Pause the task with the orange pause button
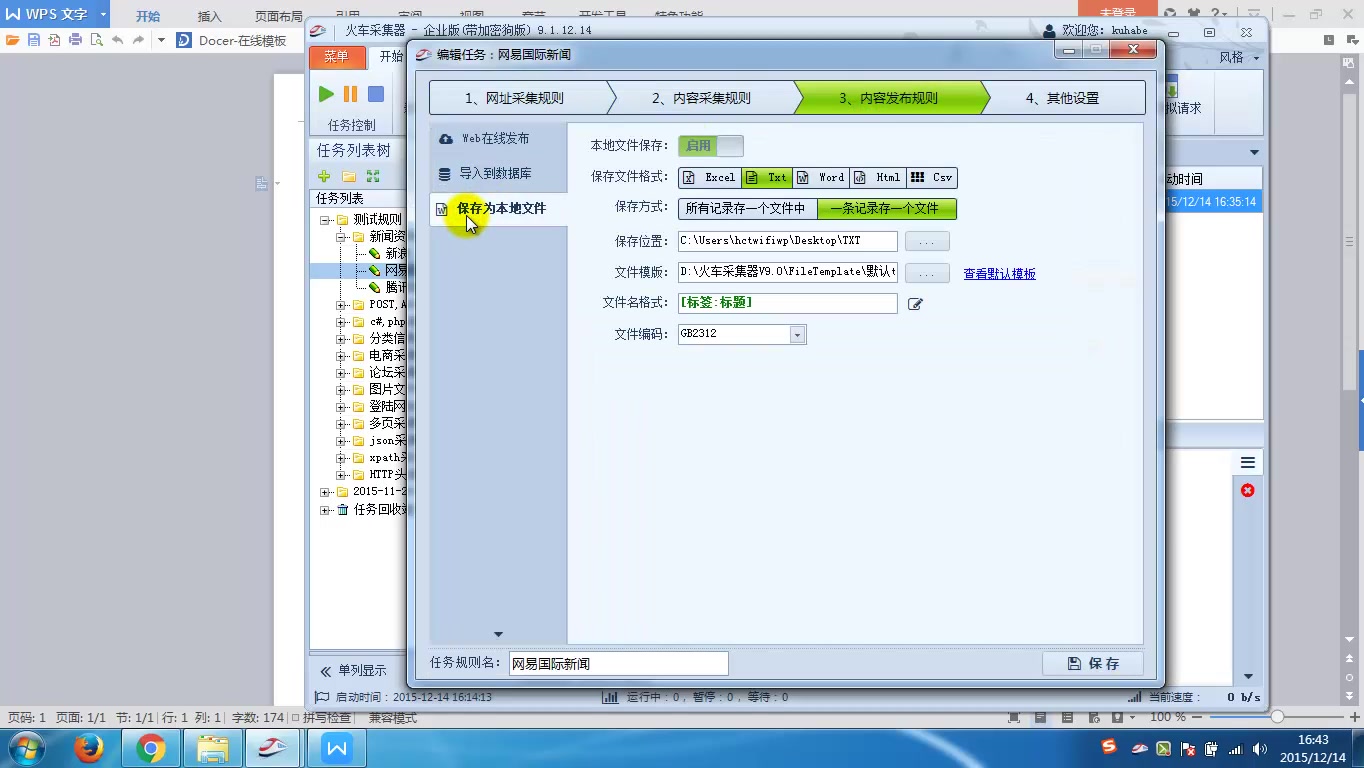1364x768 pixels. click(x=350, y=94)
